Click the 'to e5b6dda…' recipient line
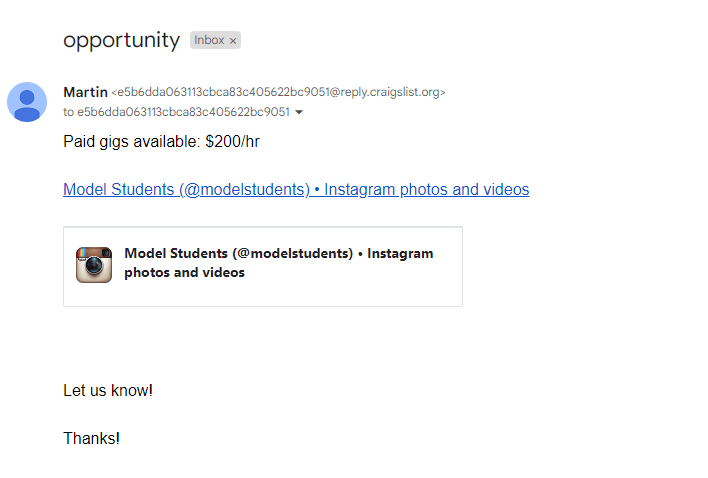 click(x=176, y=112)
